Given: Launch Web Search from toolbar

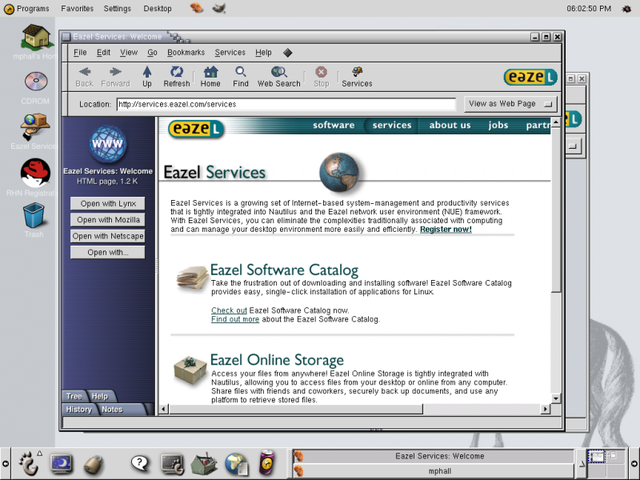Looking at the screenshot, I should (279, 77).
